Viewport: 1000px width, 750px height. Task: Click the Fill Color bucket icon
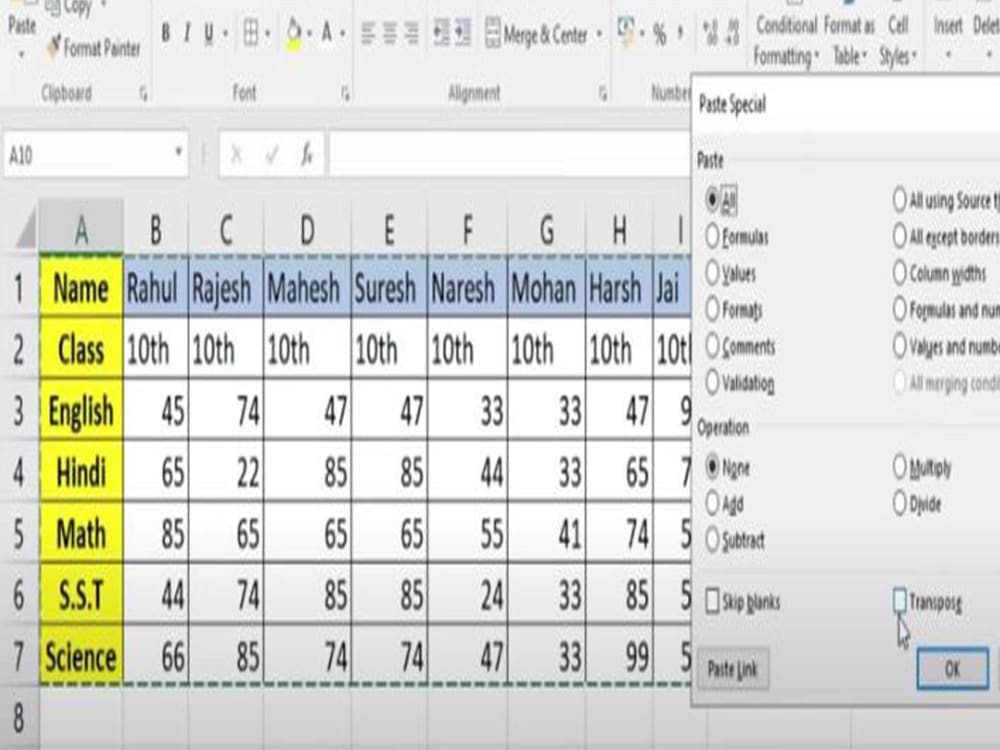293,33
